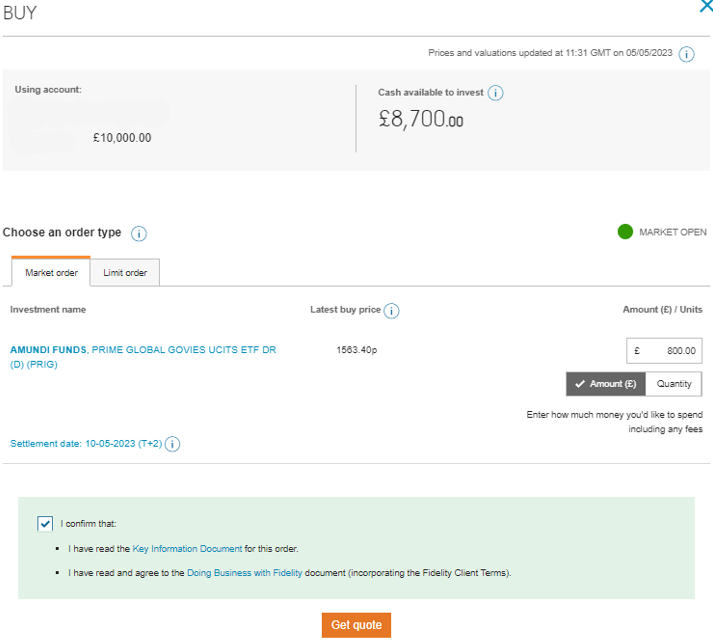713x640 pixels.
Task: Click the Using account label
Action: [48, 90]
